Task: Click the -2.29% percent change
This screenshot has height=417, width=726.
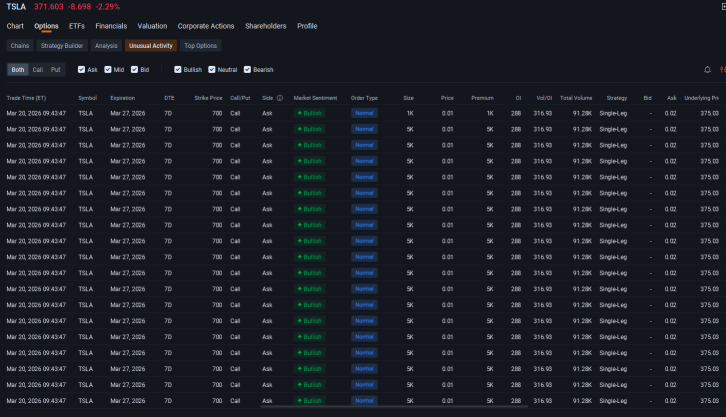Action: coord(107,7)
